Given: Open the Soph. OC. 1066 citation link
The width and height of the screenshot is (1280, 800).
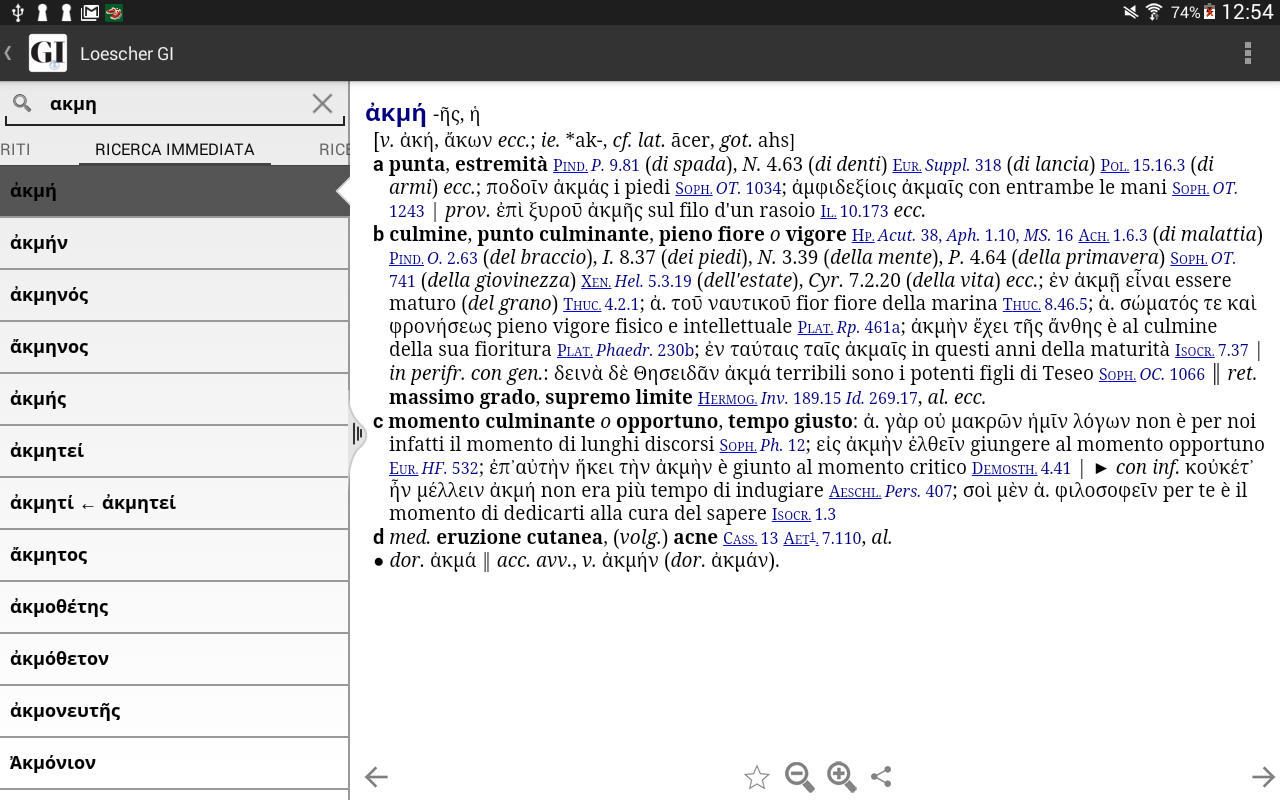Looking at the screenshot, I should [x=1152, y=374].
